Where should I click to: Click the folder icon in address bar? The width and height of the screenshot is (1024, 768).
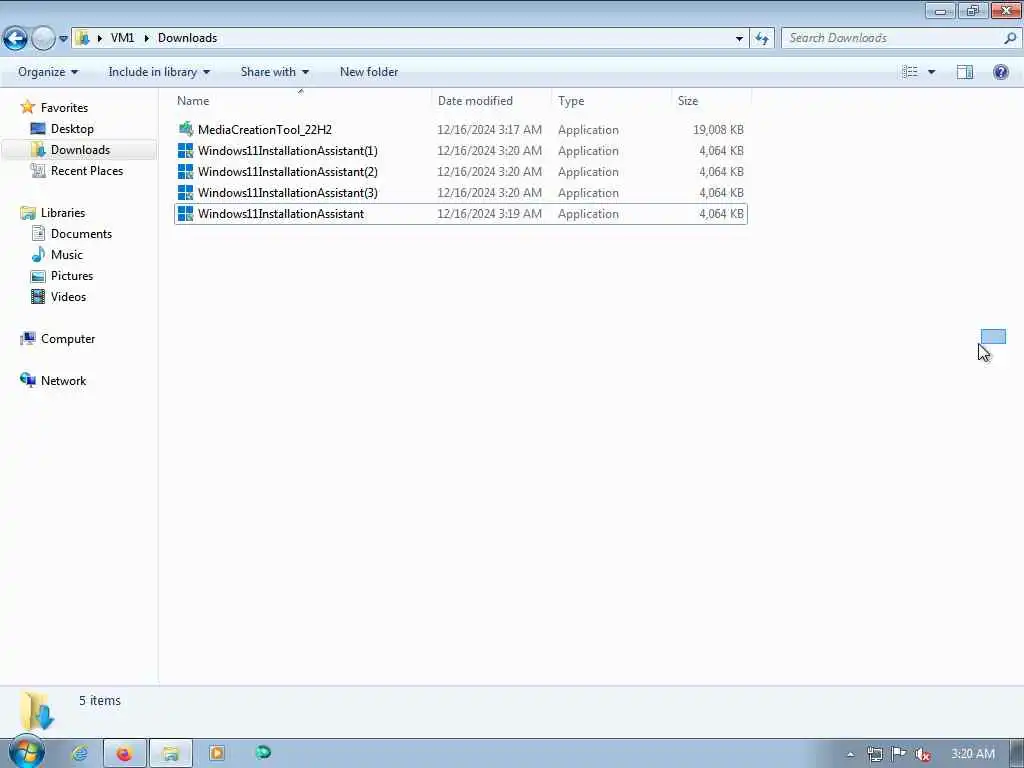(83, 38)
